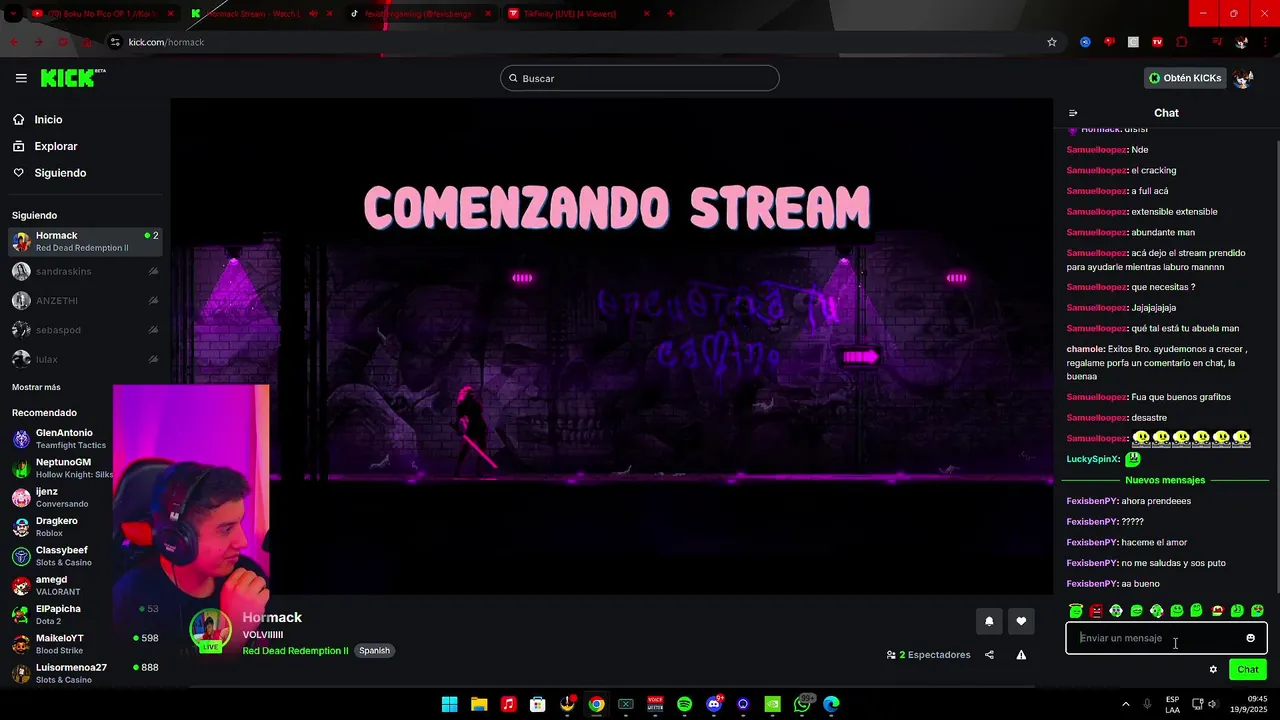Open recommended channel ElPapicha
This screenshot has width=1280, height=720.
coord(85,614)
